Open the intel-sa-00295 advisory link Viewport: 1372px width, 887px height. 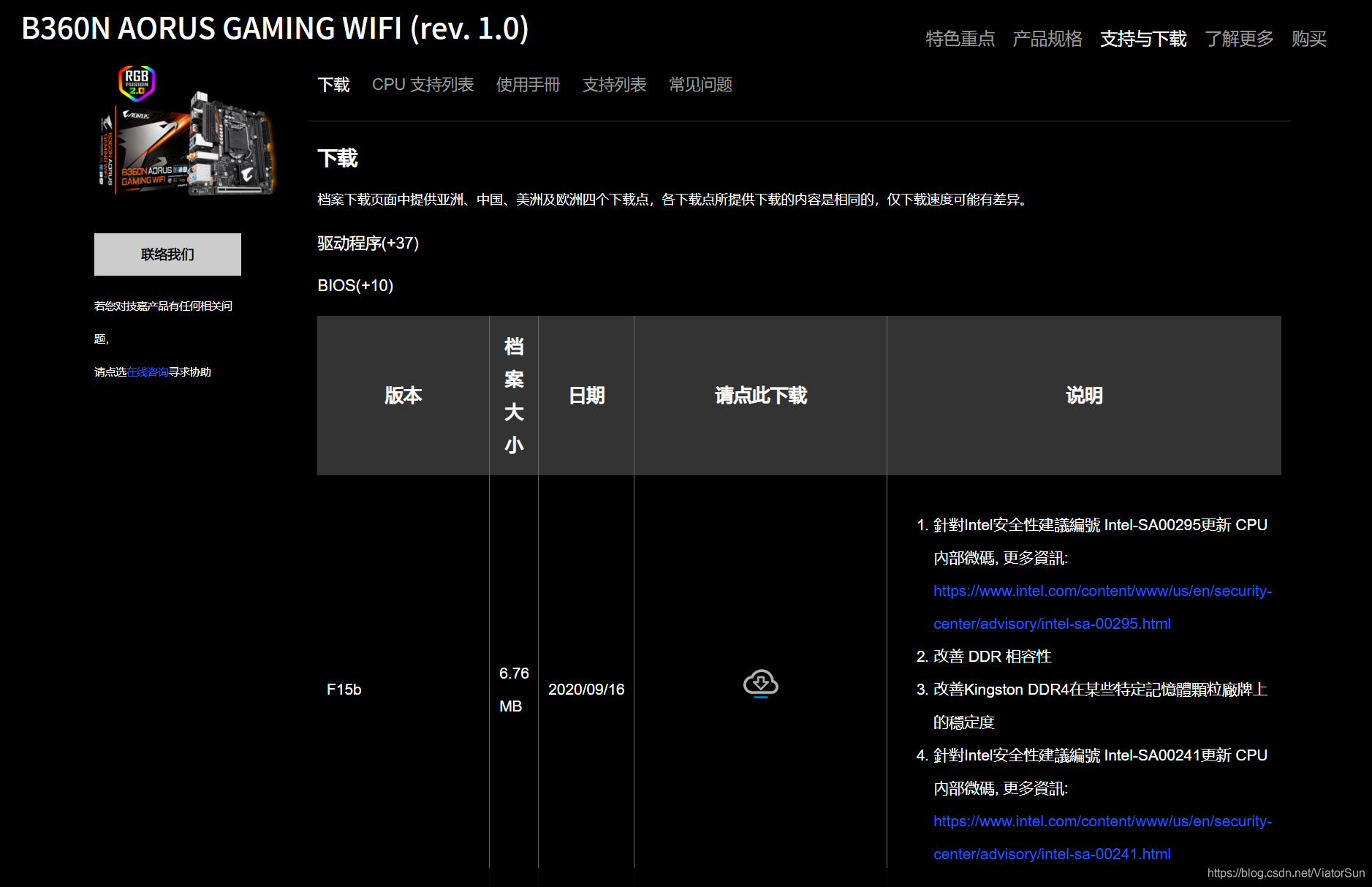click(1102, 607)
